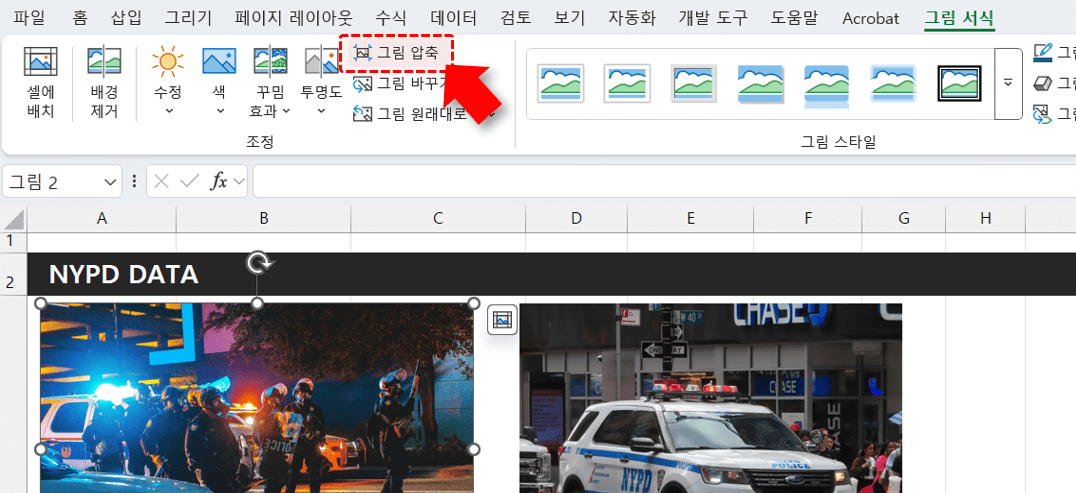Open the 투명도 (Transparency) dropdown

[x=320, y=82]
